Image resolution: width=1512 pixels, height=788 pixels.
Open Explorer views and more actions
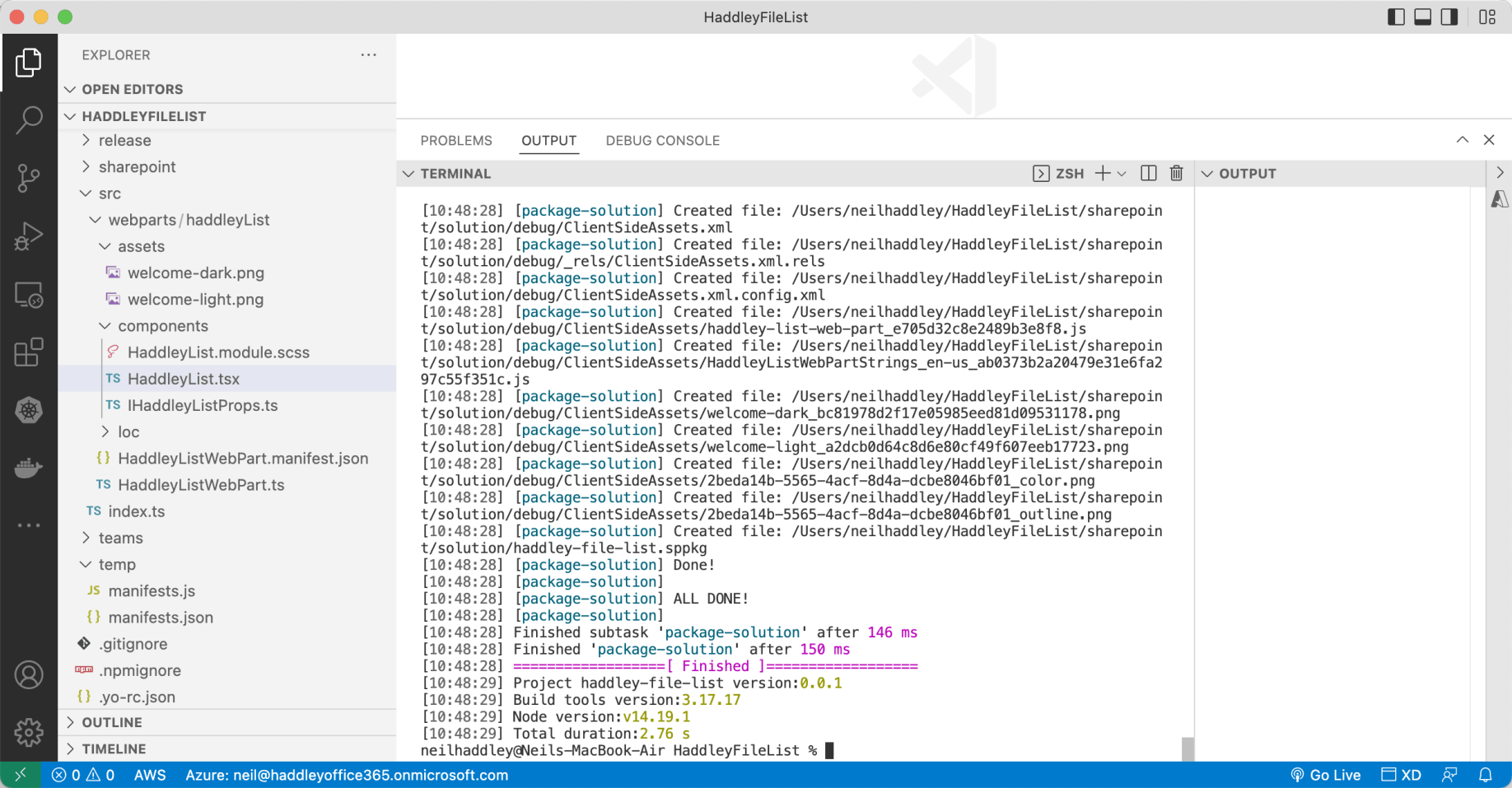point(368,55)
